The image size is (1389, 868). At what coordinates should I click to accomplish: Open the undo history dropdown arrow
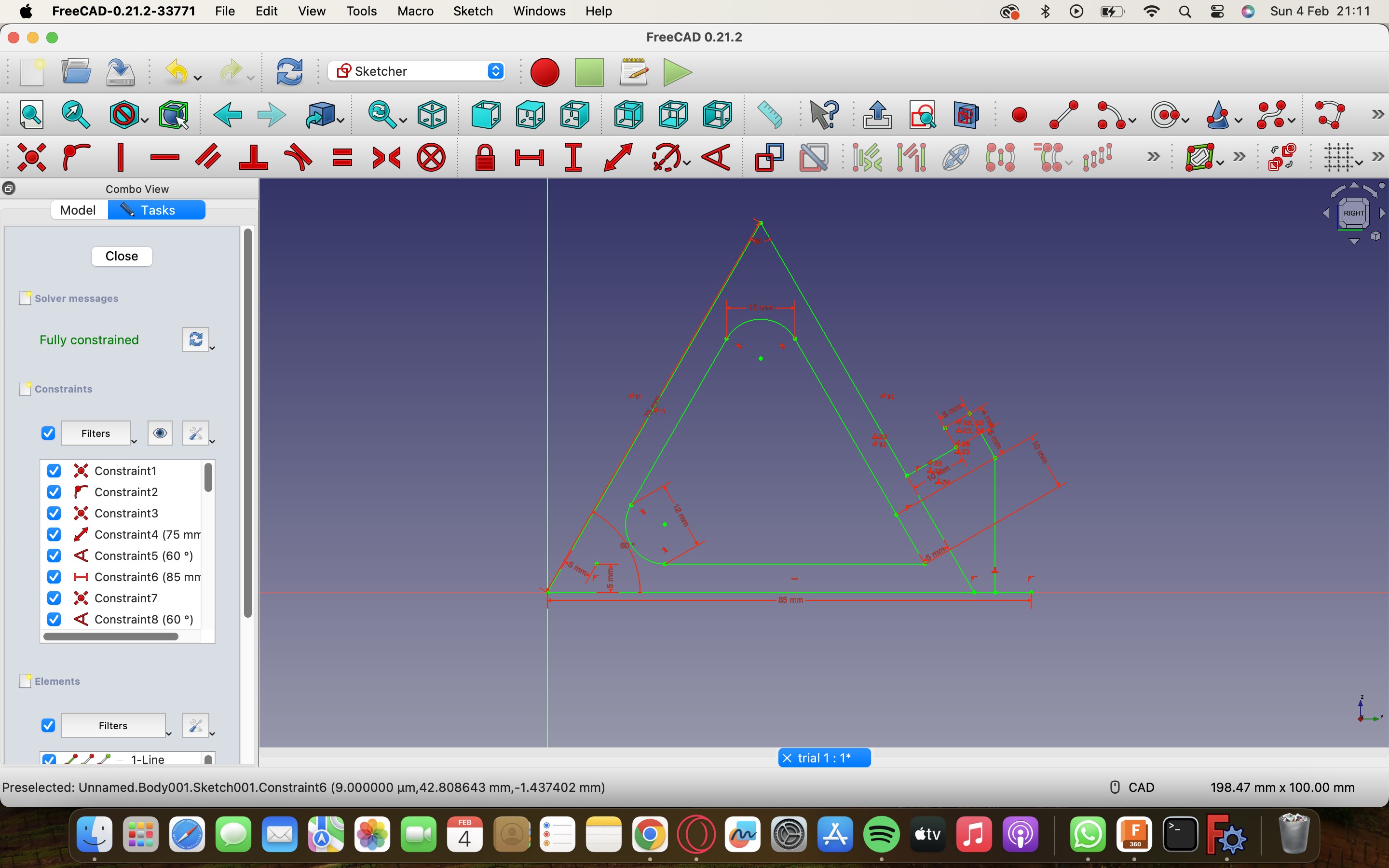tap(198, 78)
